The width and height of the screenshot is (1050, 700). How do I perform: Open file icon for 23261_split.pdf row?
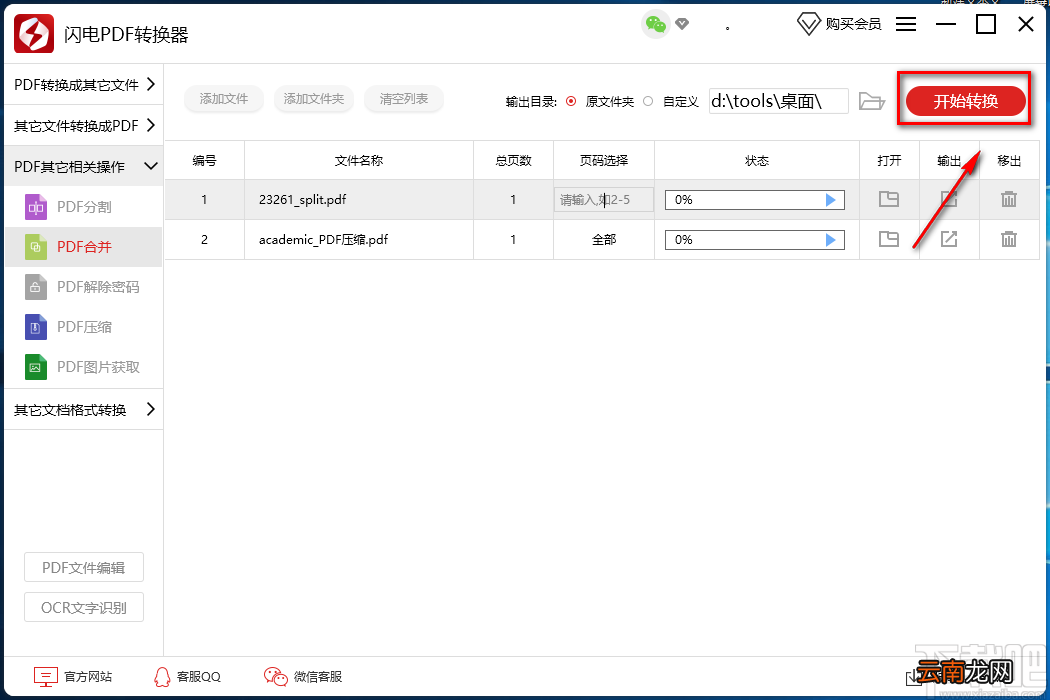click(x=889, y=199)
